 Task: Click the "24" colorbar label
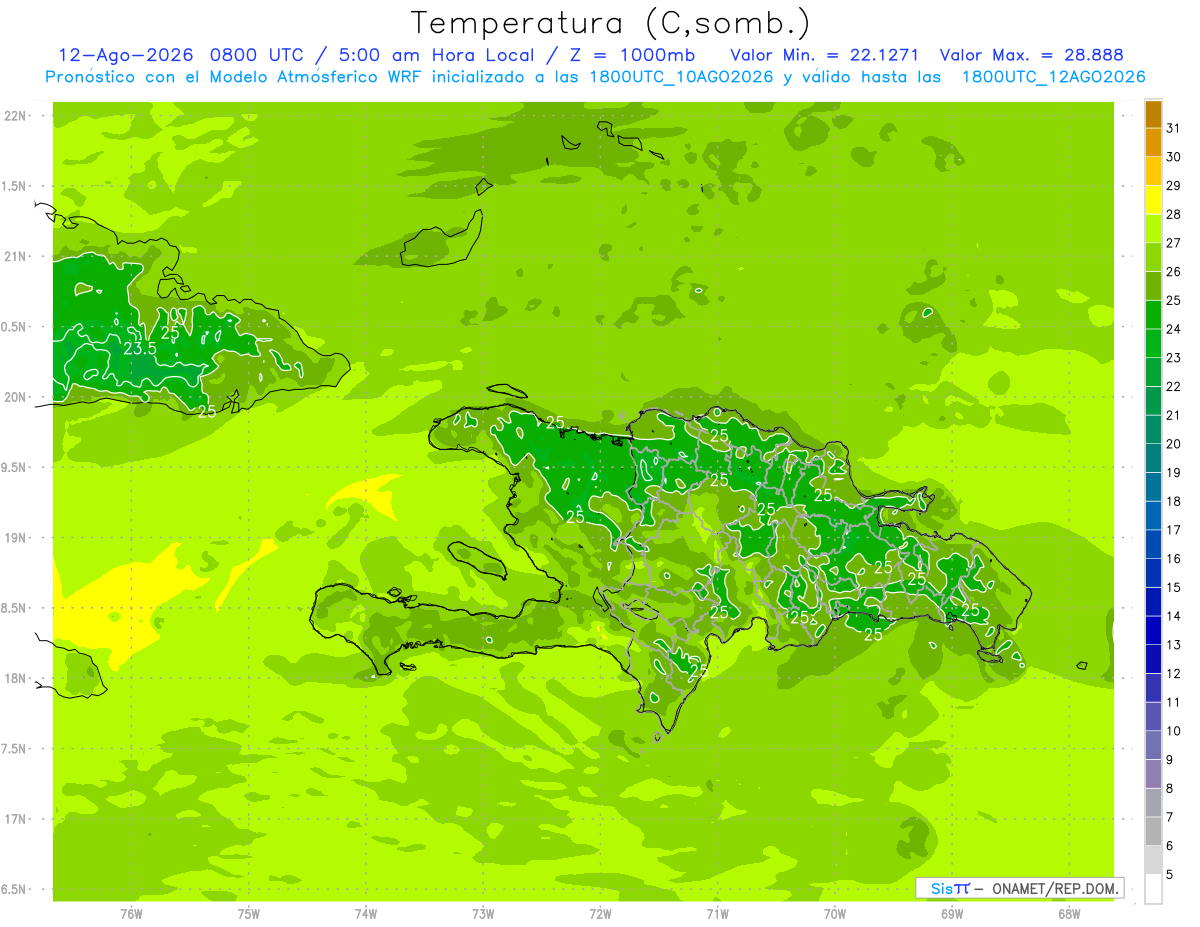1174,329
